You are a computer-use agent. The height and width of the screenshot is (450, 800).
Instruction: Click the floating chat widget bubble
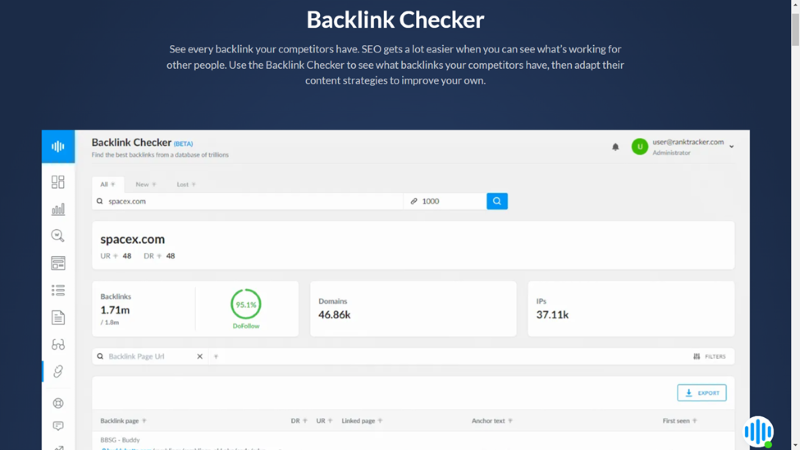coord(758,432)
